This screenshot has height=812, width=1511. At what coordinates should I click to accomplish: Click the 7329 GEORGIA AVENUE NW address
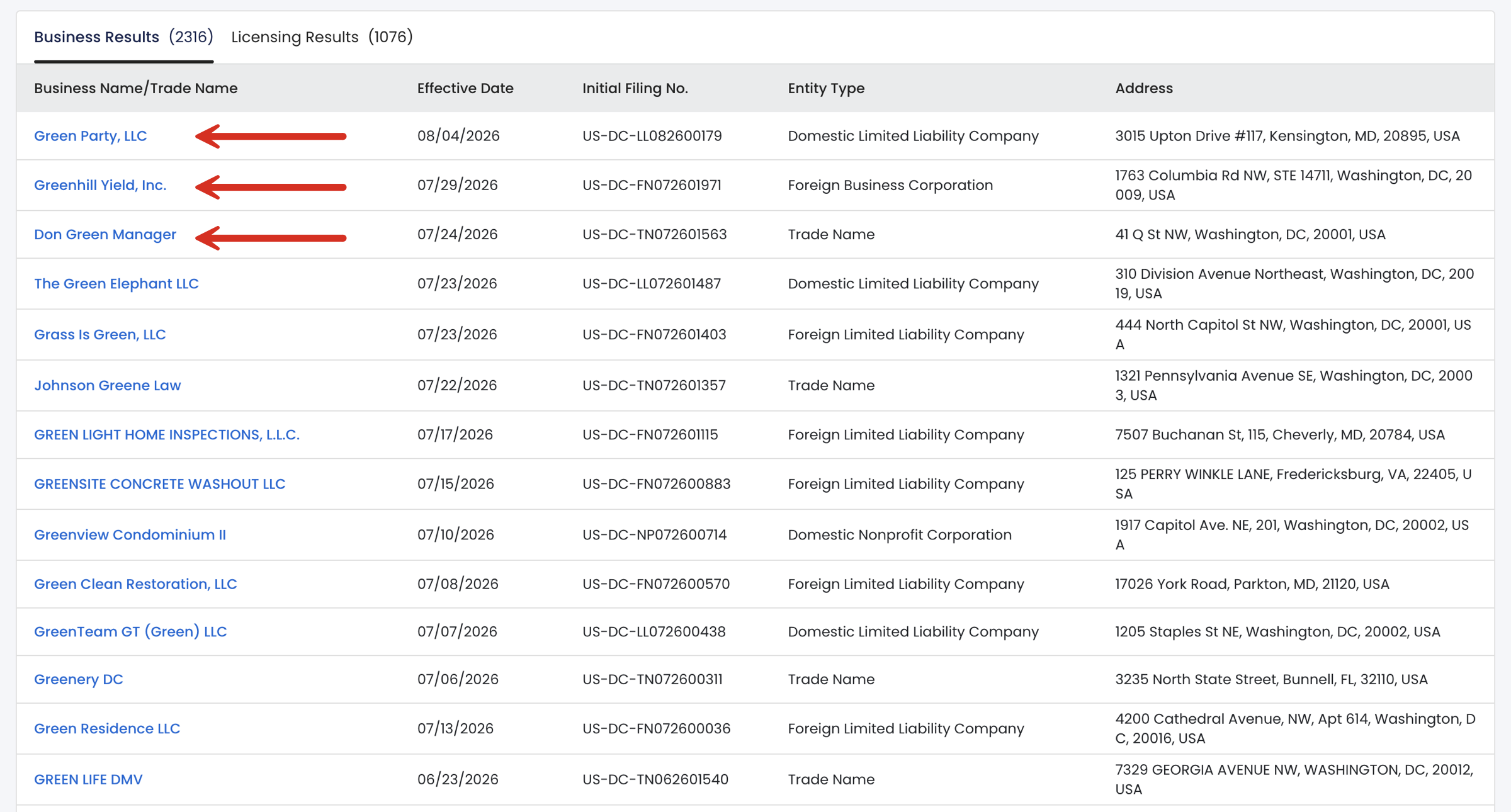coord(1294,780)
